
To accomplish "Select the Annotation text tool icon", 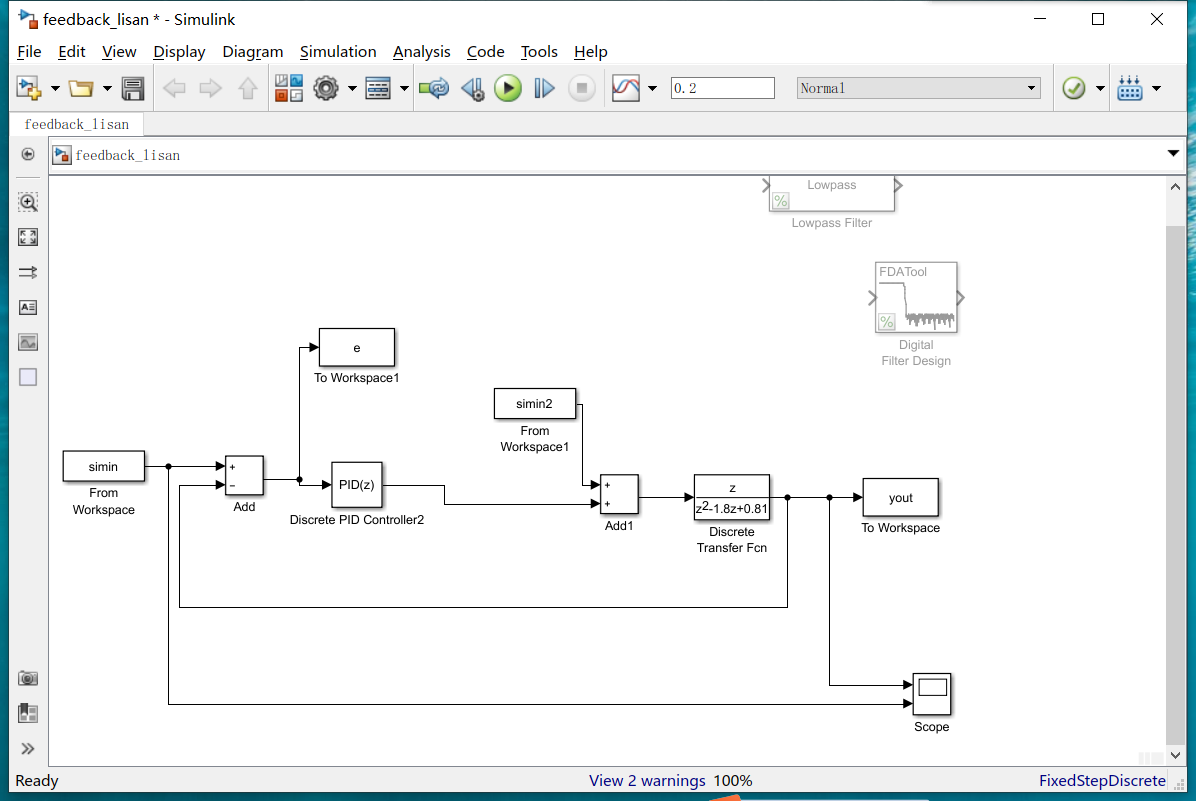I will pos(28,307).
